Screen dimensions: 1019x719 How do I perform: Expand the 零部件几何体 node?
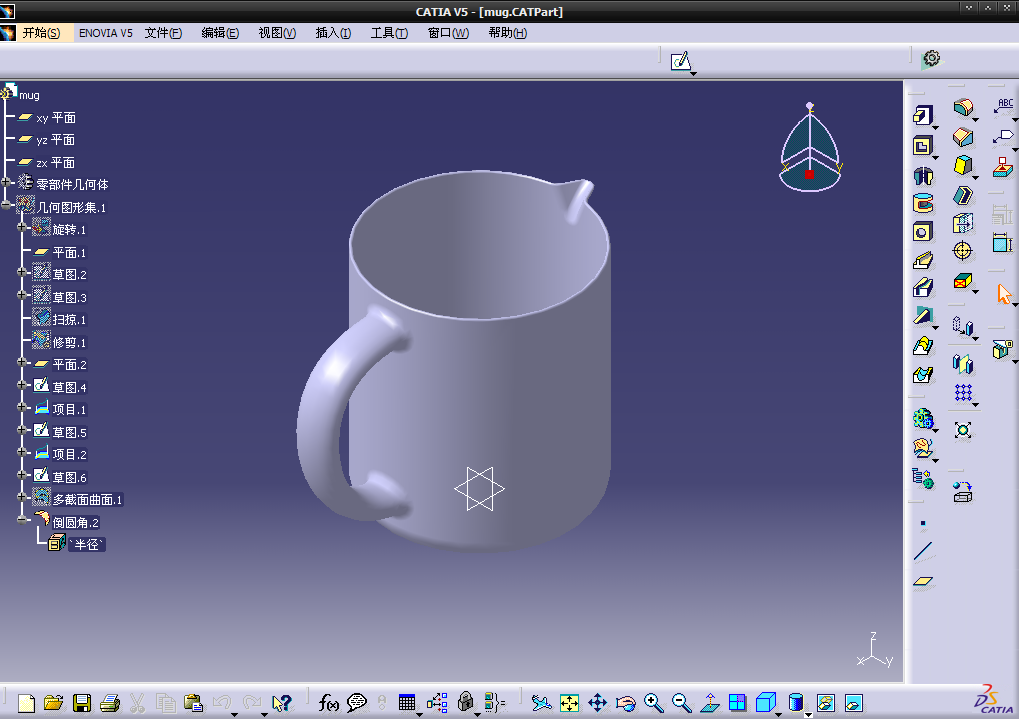tap(6, 183)
